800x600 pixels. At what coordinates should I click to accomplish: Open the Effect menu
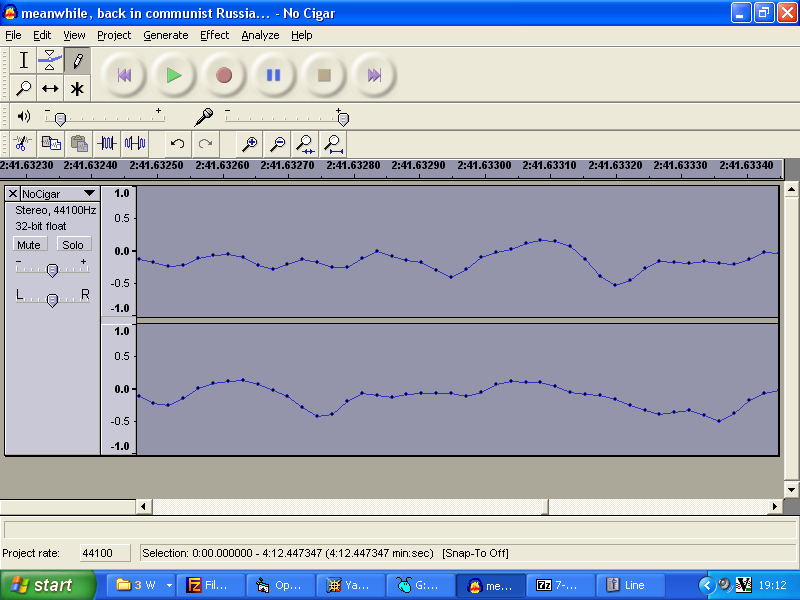(214, 35)
